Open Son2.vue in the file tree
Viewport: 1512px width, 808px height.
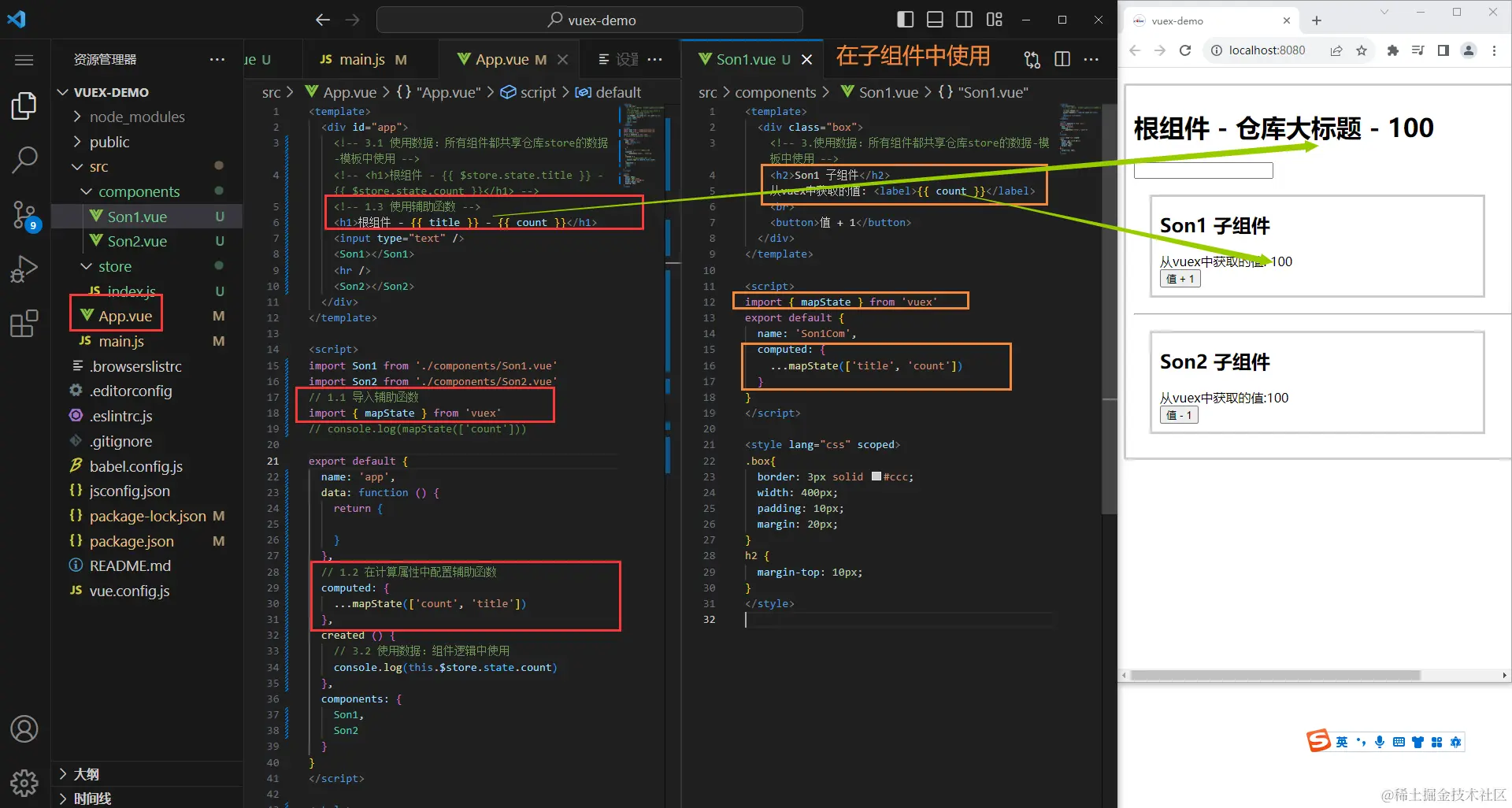[x=137, y=242]
